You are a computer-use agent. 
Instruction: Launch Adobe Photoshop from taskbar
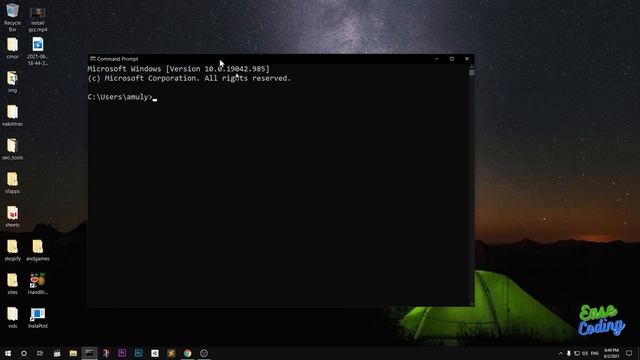(138, 353)
